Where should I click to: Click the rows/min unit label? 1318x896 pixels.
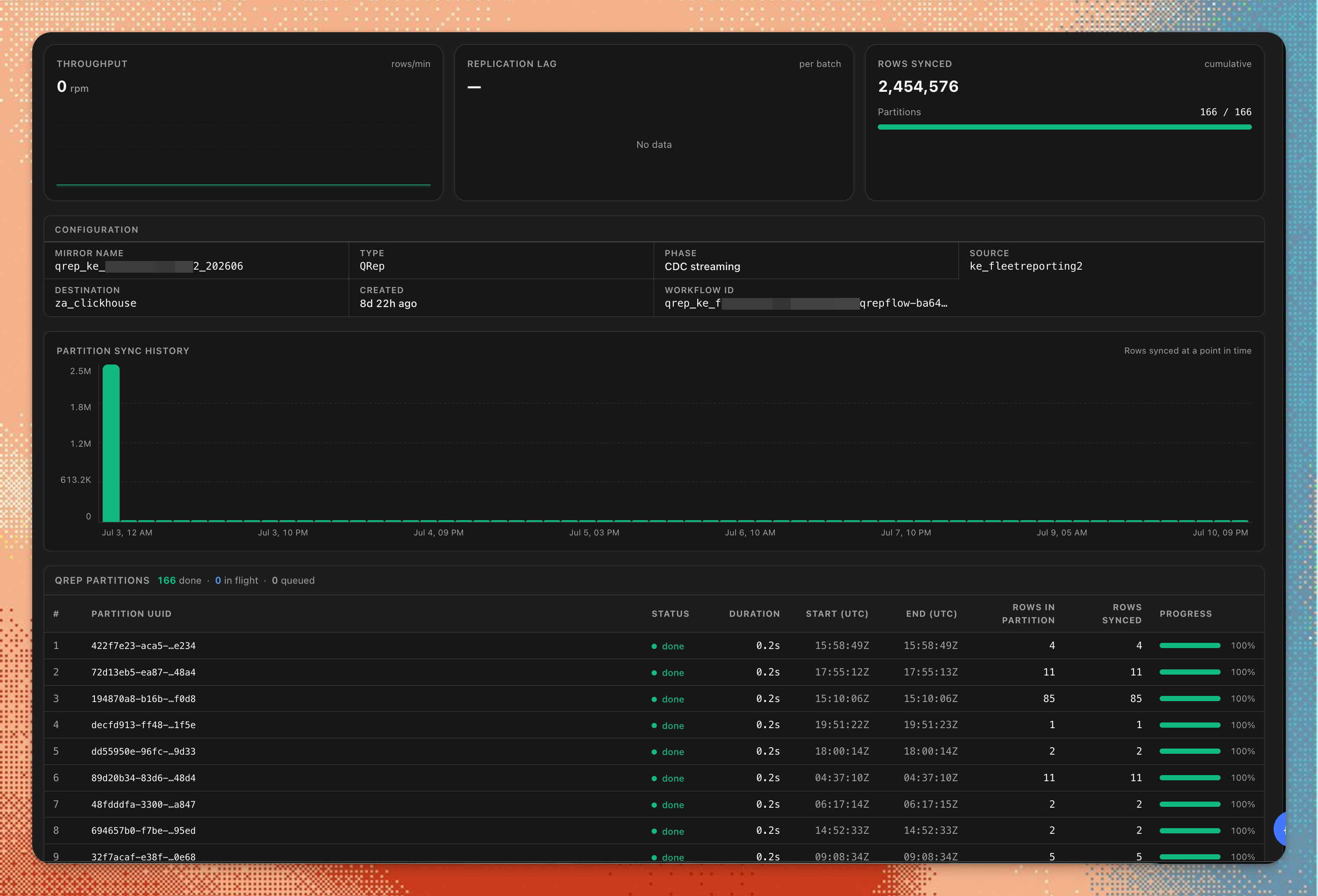[411, 64]
